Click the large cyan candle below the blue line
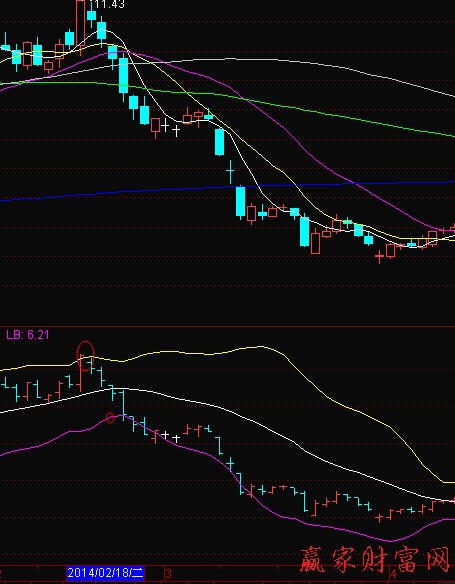 (x=241, y=201)
